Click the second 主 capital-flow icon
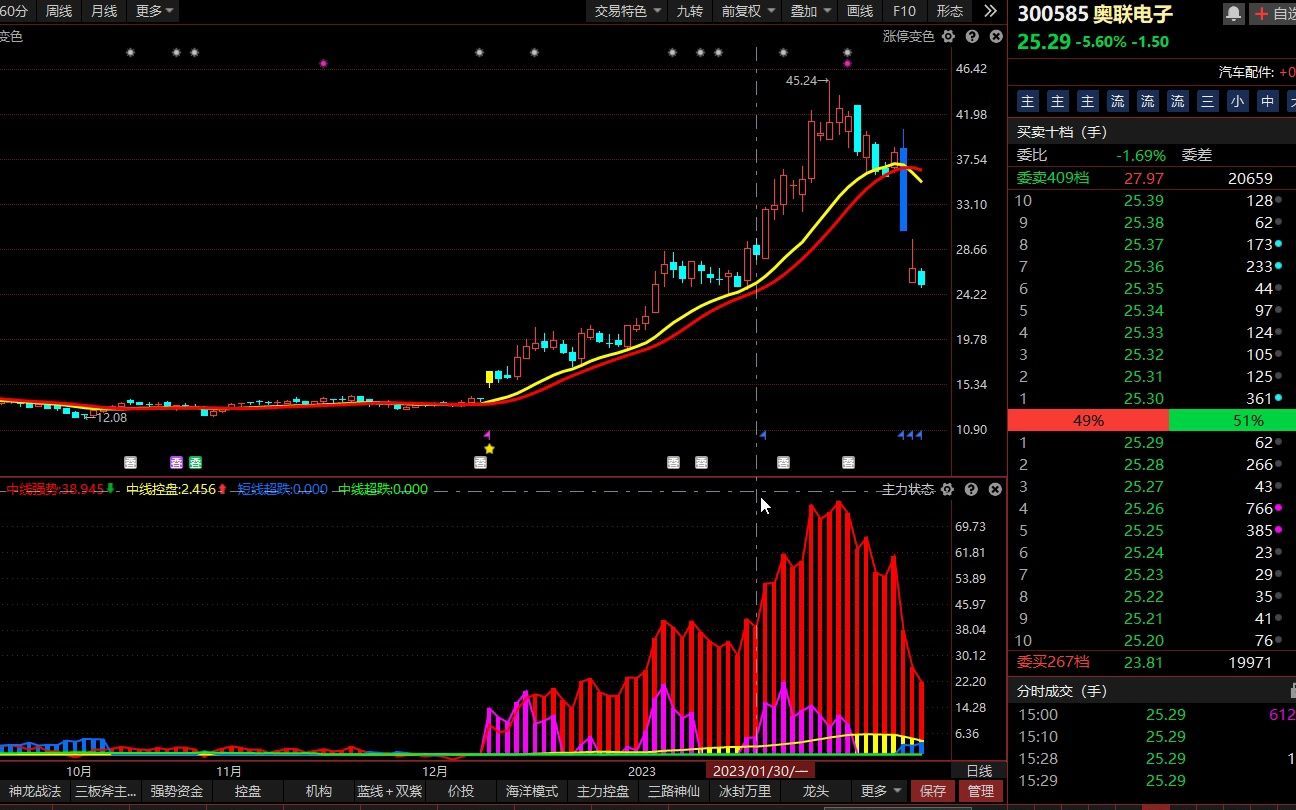 (x=1057, y=101)
